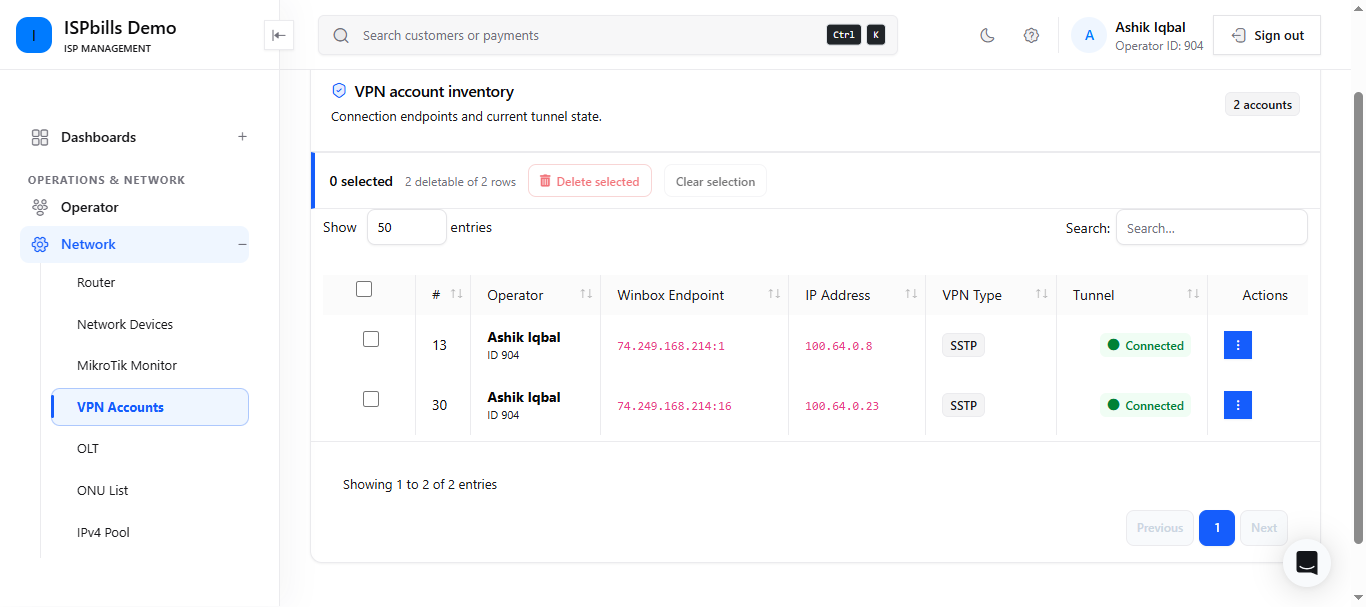
Task: Click the page vertical scrollbar
Action: tap(1358, 317)
